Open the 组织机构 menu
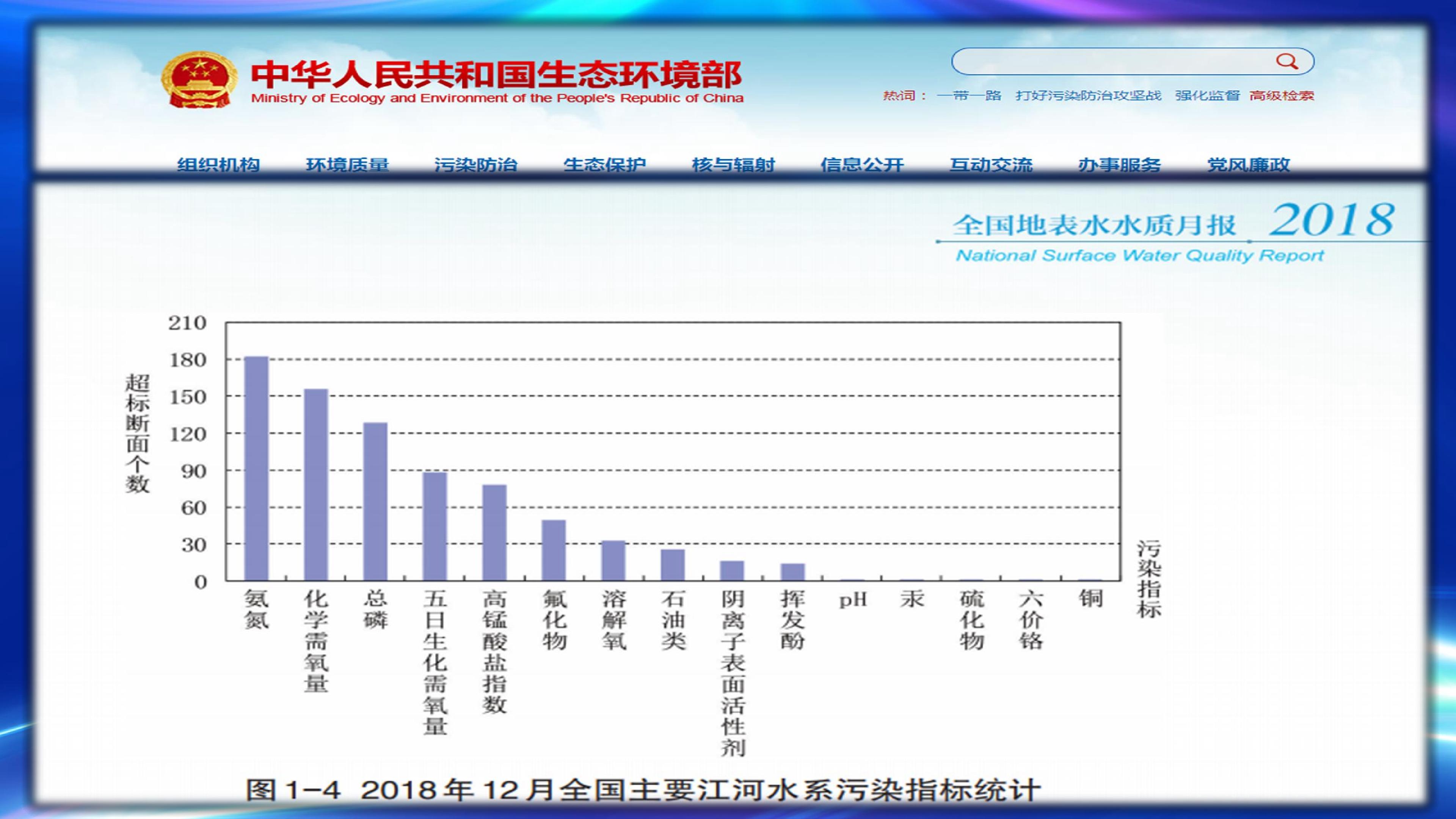This screenshot has width=1456, height=819. point(218,165)
